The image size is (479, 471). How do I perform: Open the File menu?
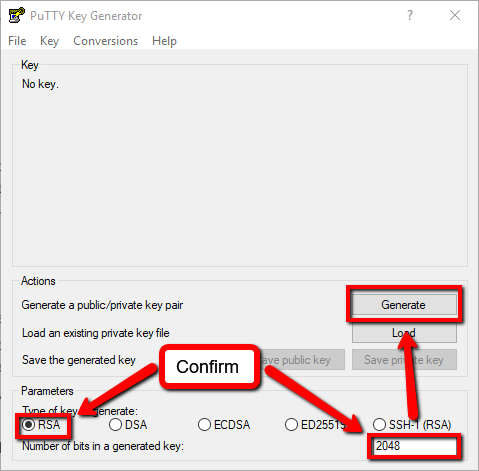17,41
